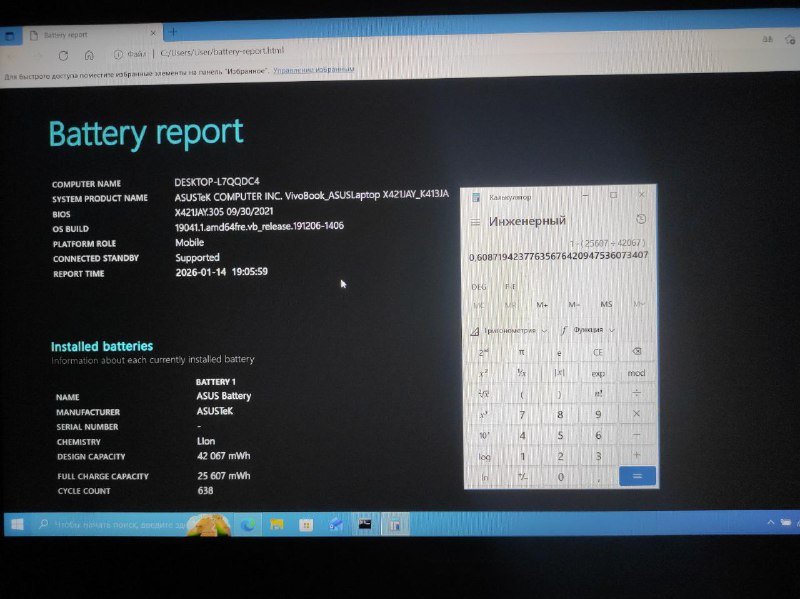Click the pi constant button
800x599 pixels.
[x=521, y=352]
